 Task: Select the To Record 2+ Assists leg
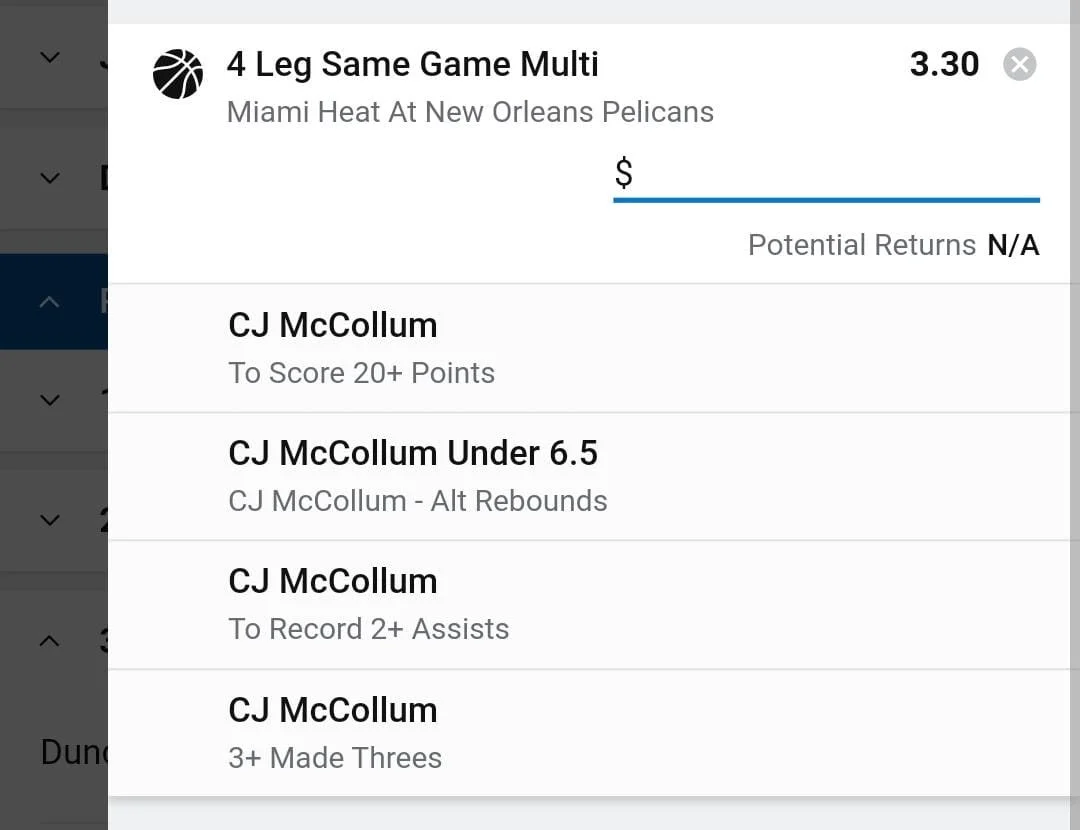(368, 629)
